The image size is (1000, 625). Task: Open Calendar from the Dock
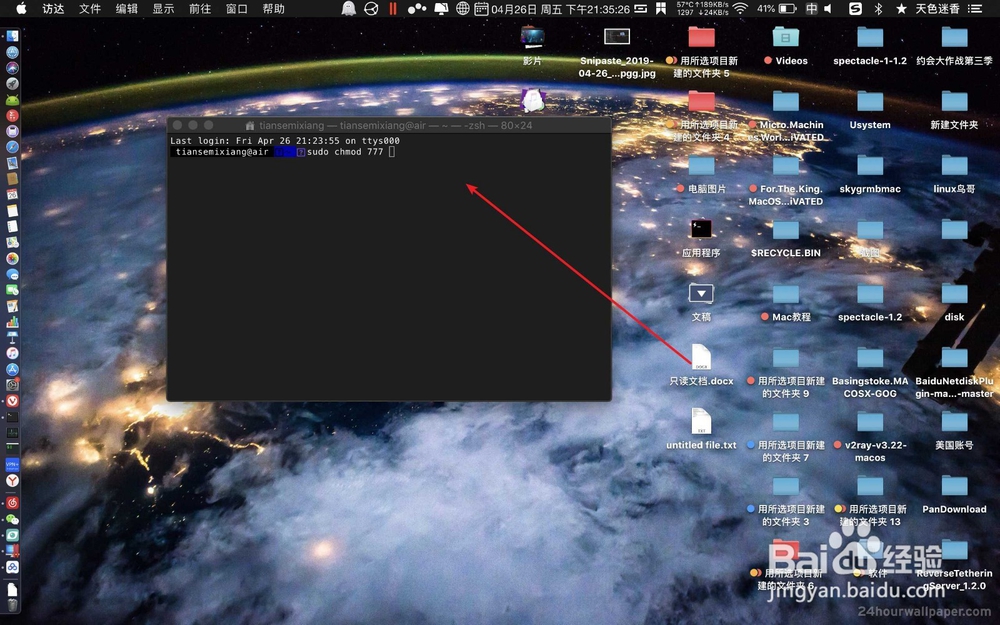[12, 195]
